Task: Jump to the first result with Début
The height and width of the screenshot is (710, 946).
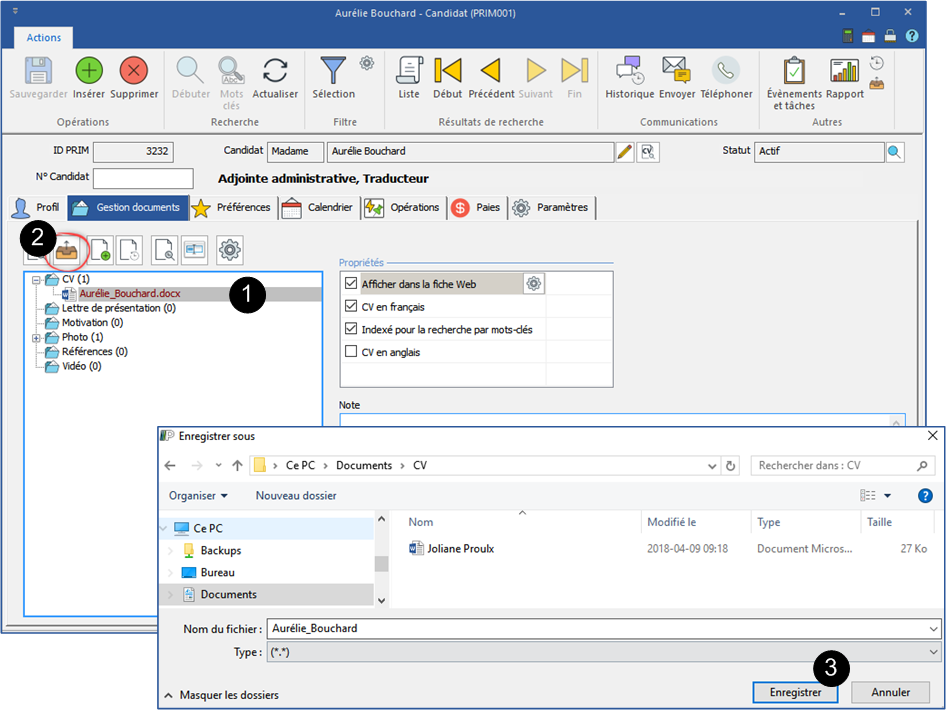Action: [x=448, y=71]
